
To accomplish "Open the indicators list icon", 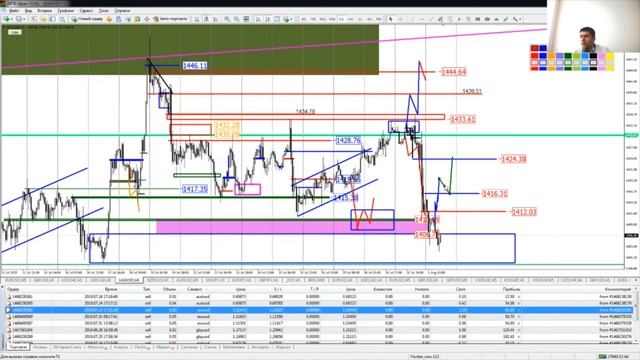I will pyautogui.click(x=286, y=19).
